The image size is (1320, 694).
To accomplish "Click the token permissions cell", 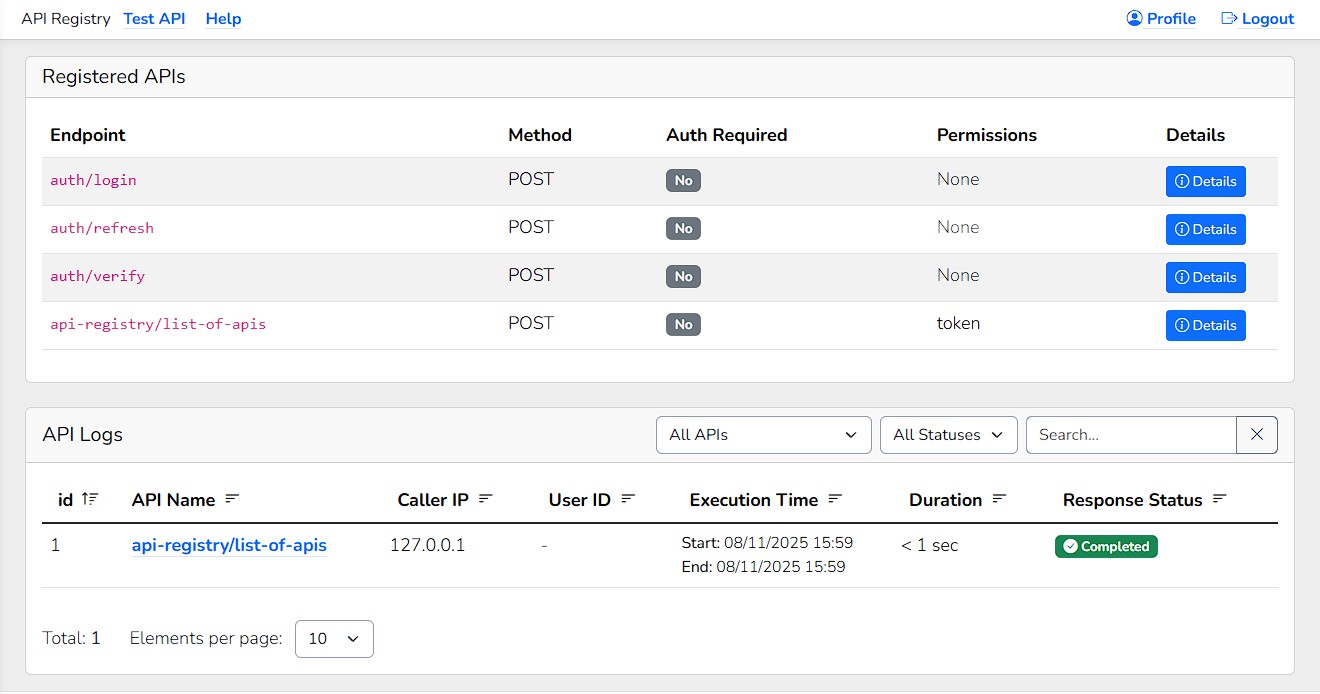I will (958, 324).
